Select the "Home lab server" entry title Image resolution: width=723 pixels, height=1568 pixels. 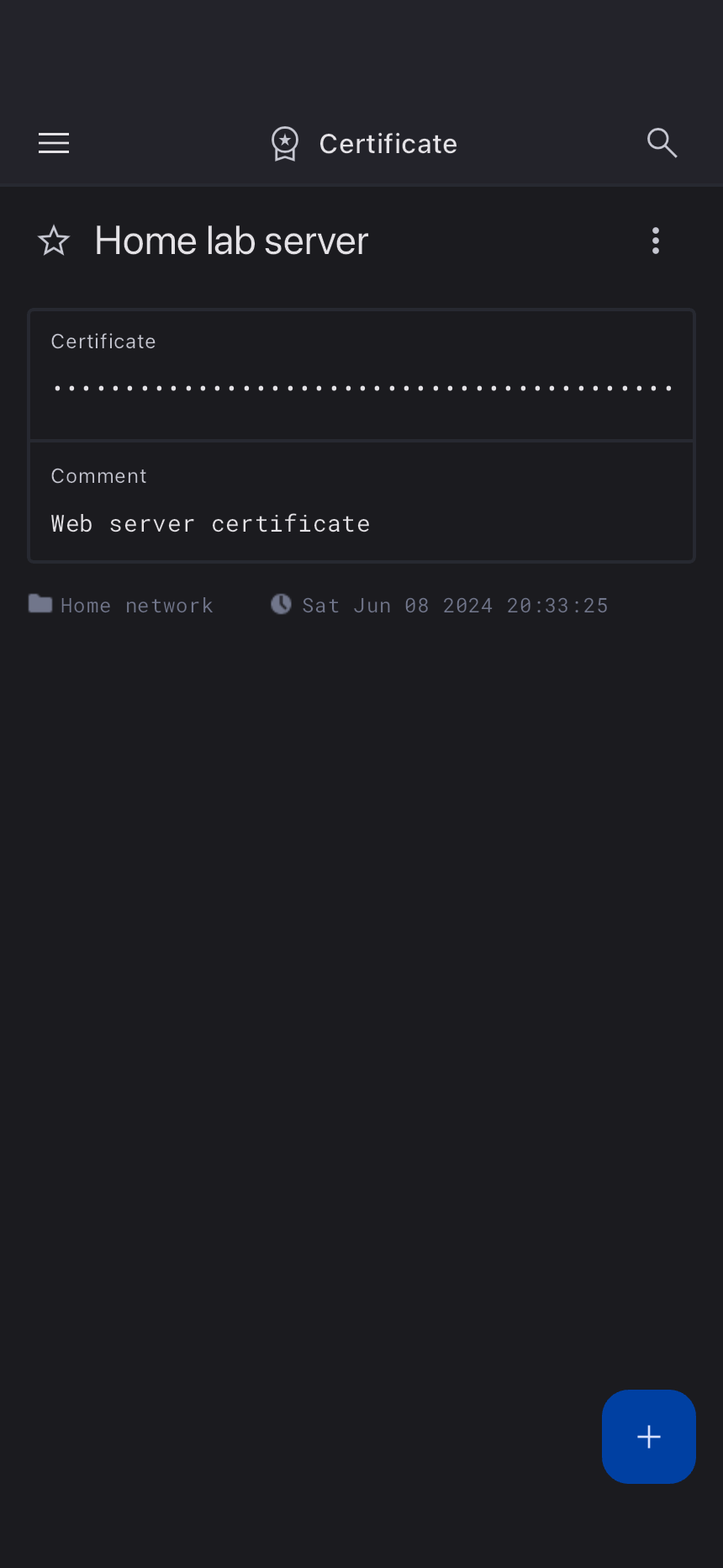coord(231,241)
